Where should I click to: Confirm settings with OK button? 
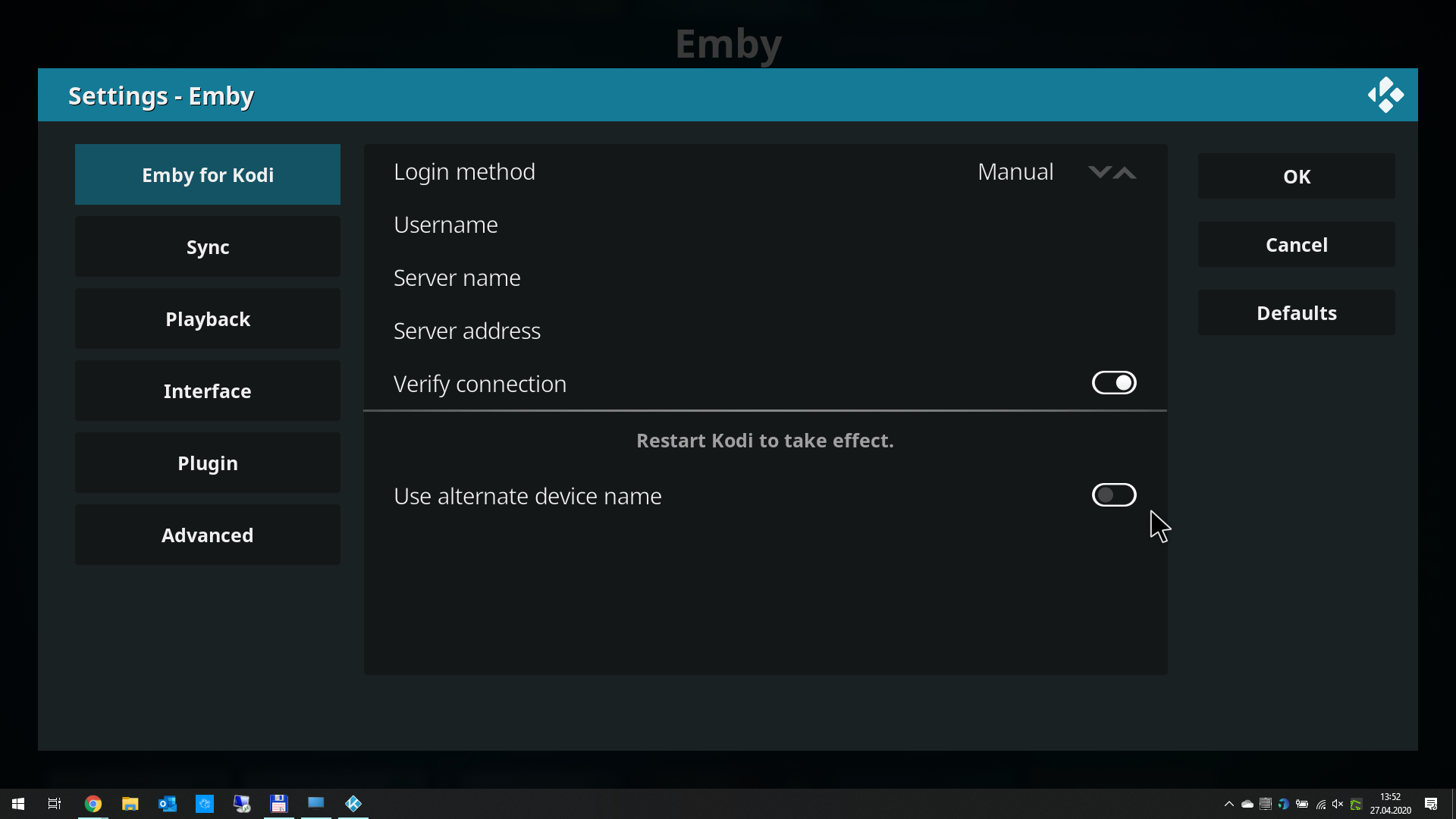pyautogui.click(x=1297, y=176)
